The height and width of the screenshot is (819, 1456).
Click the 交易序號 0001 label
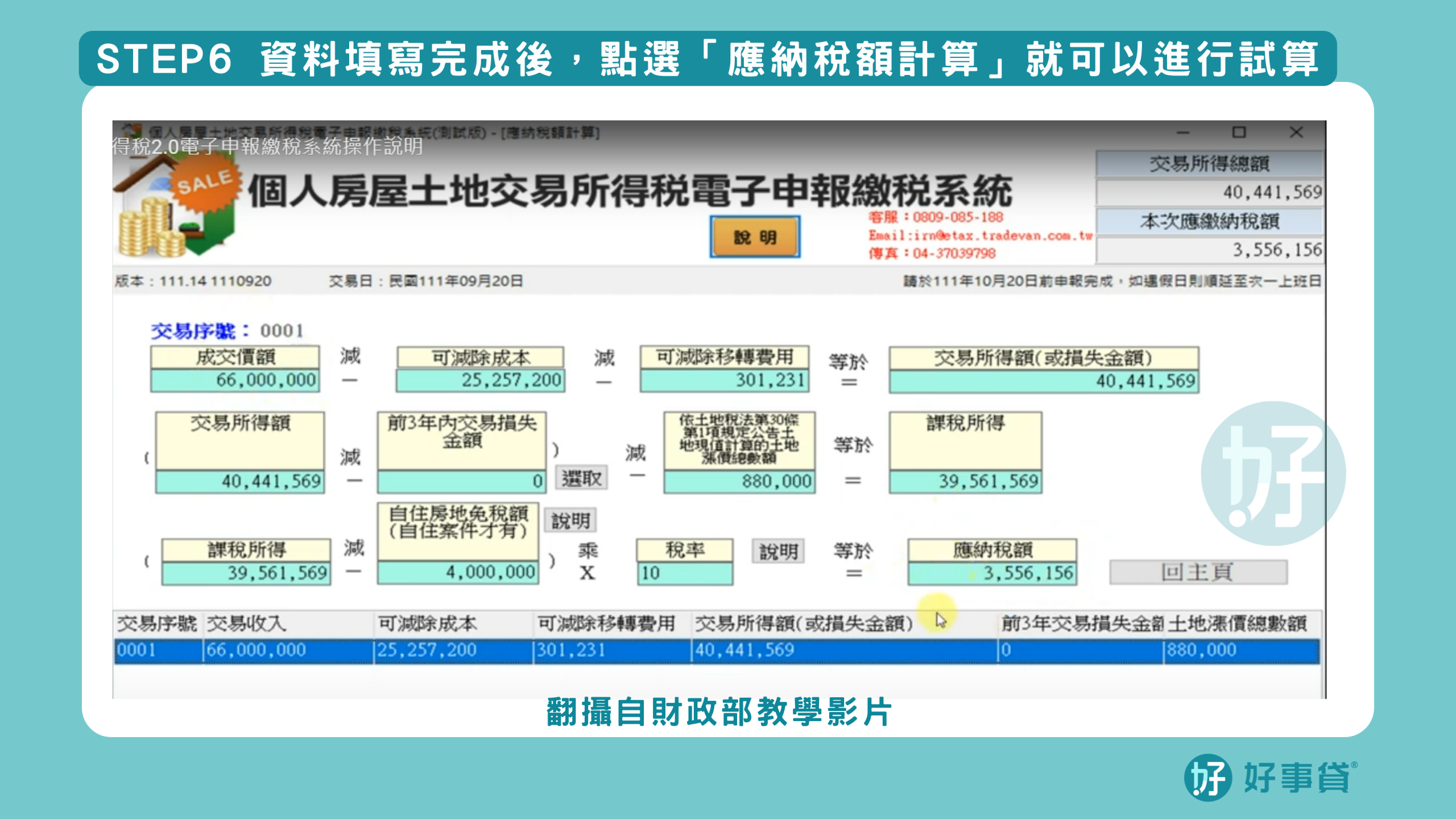(x=226, y=331)
